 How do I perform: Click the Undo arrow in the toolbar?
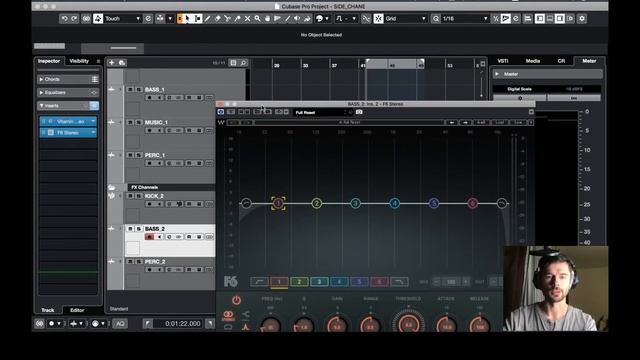pyautogui.click(x=64, y=19)
